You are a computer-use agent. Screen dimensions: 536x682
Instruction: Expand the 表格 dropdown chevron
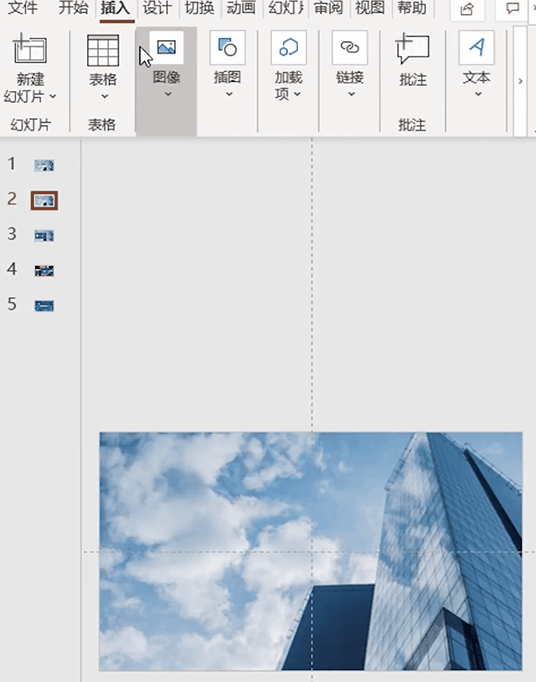tap(104, 96)
